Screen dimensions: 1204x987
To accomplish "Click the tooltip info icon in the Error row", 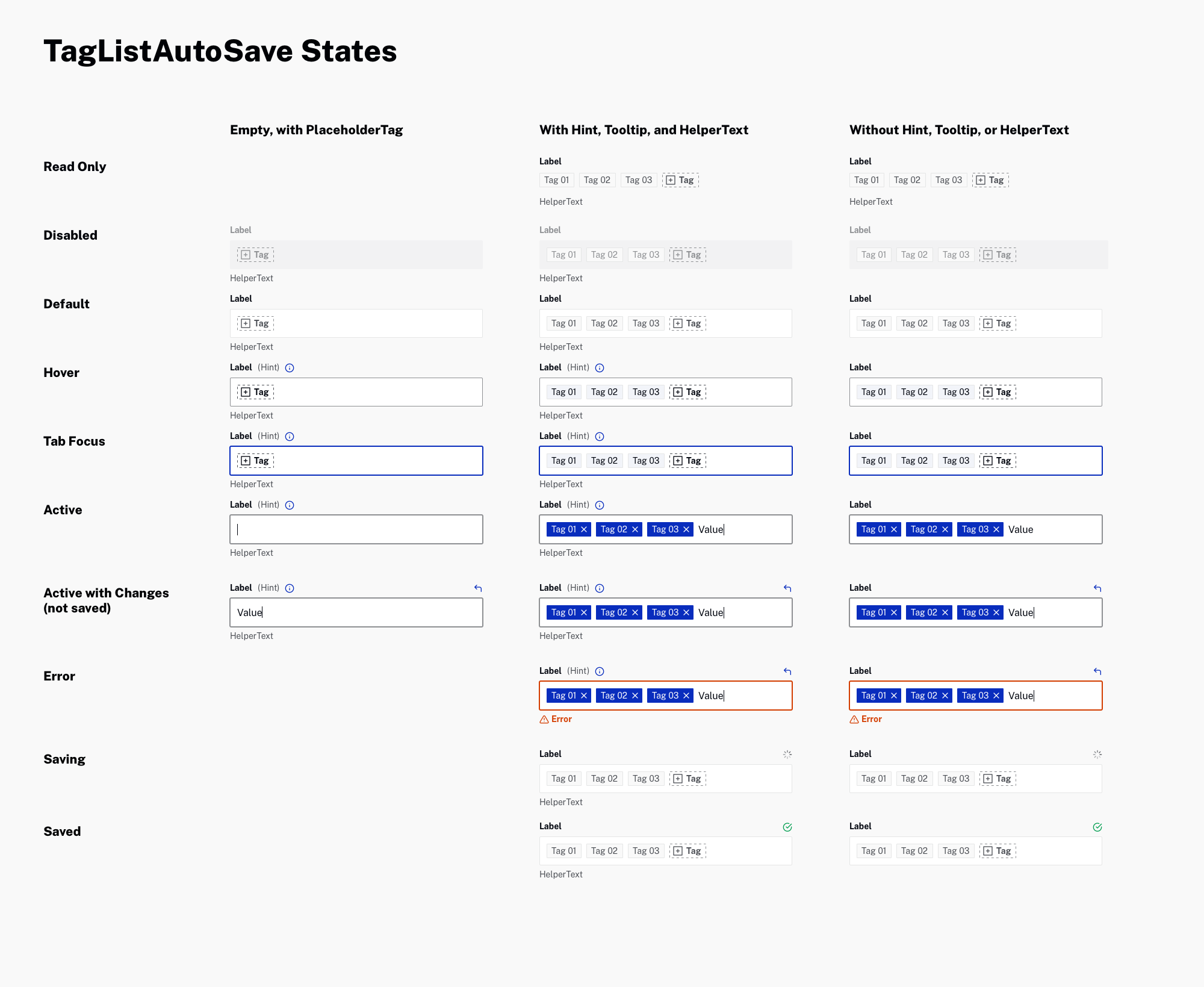I will 600,671.
